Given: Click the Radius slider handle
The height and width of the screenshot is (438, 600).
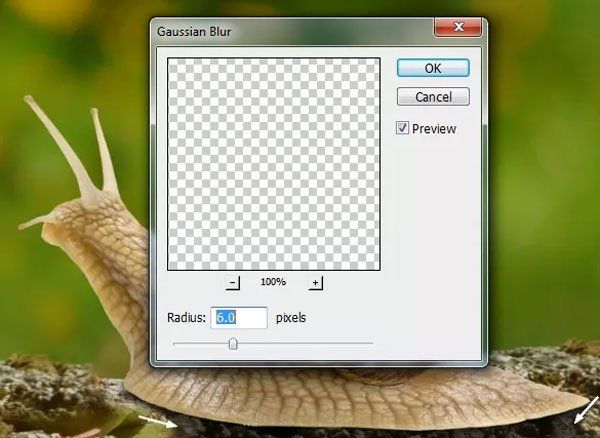Looking at the screenshot, I should (x=233, y=344).
